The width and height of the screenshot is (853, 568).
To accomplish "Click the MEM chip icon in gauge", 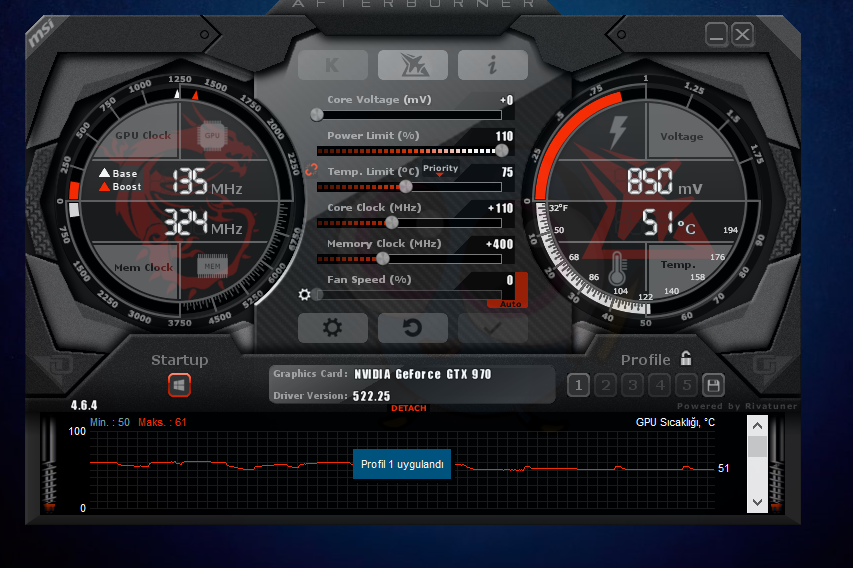I will pos(212,266).
